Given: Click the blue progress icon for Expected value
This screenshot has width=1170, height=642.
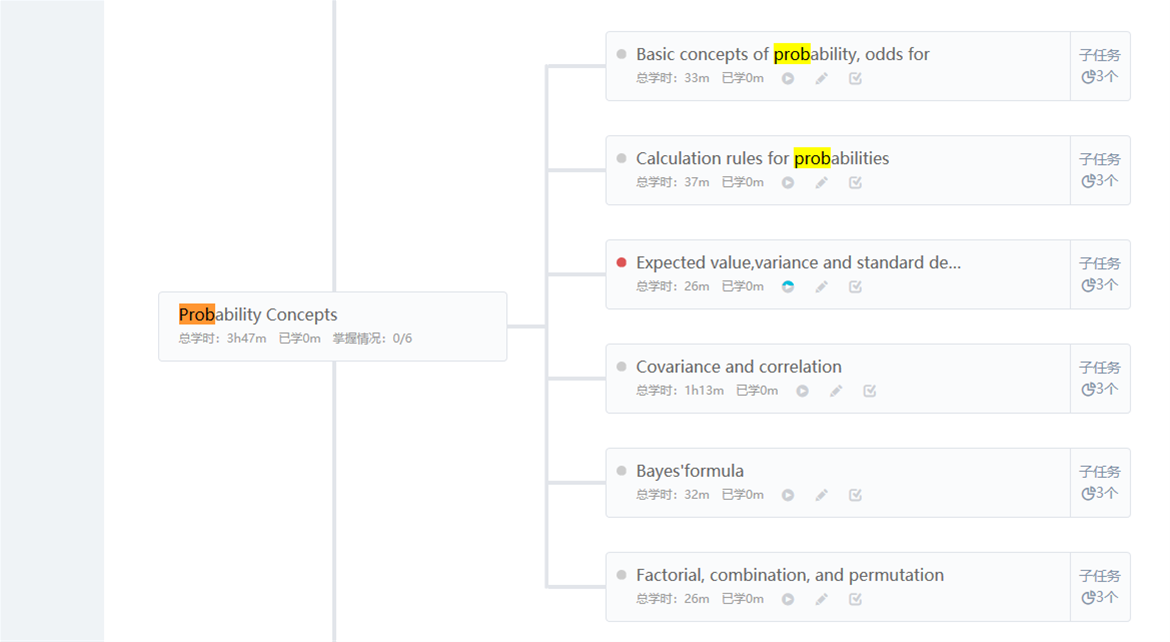Looking at the screenshot, I should click(x=788, y=287).
